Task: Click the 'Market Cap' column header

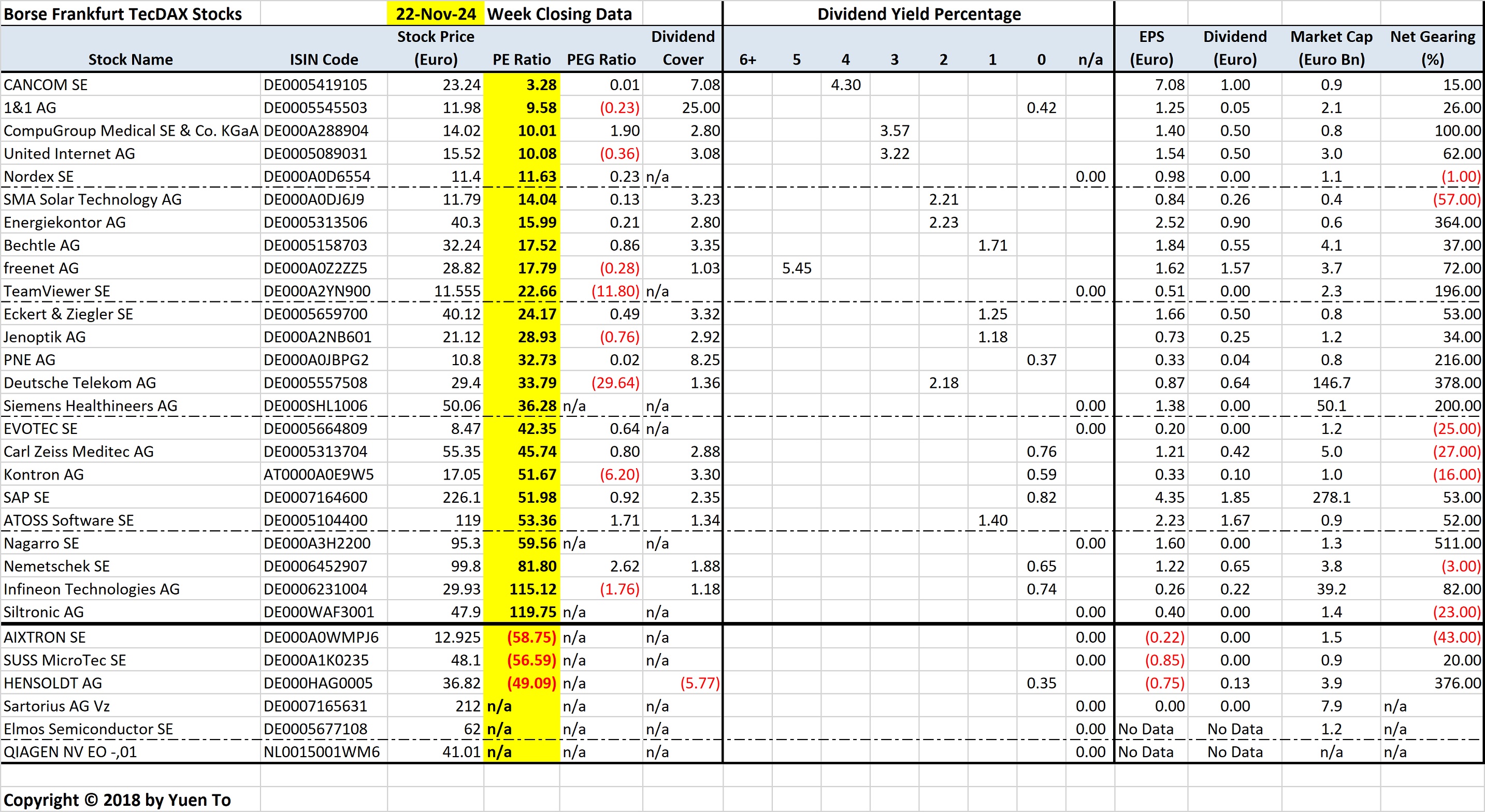Action: click(x=1331, y=48)
